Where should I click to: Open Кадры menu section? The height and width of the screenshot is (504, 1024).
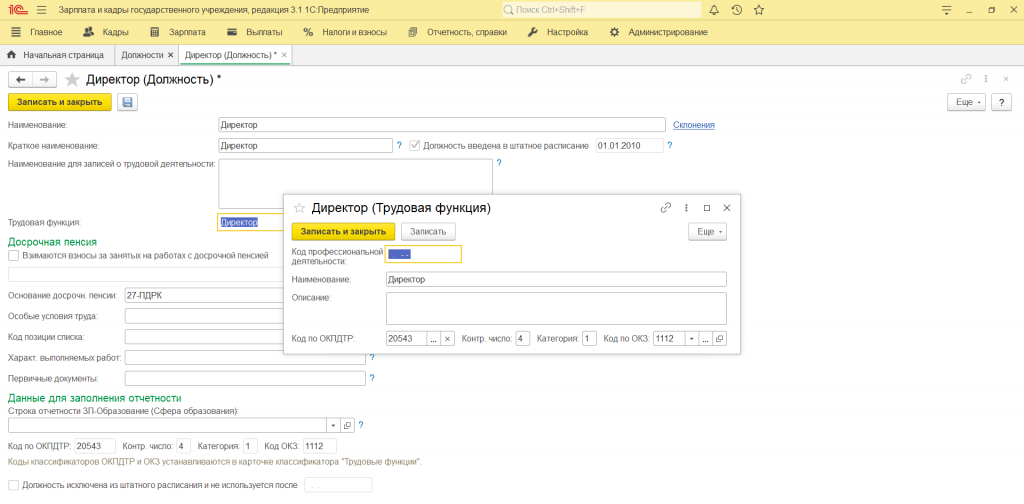pyautogui.click(x=106, y=32)
